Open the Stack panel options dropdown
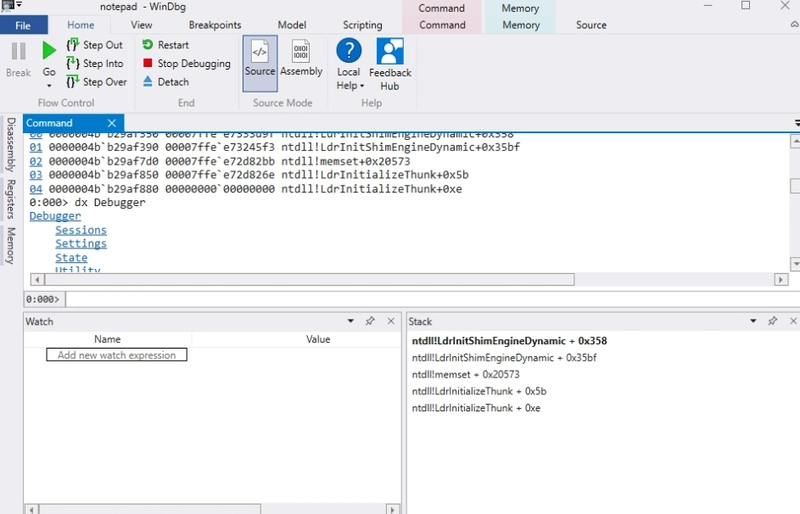The height and width of the screenshot is (514, 800). coord(753,321)
